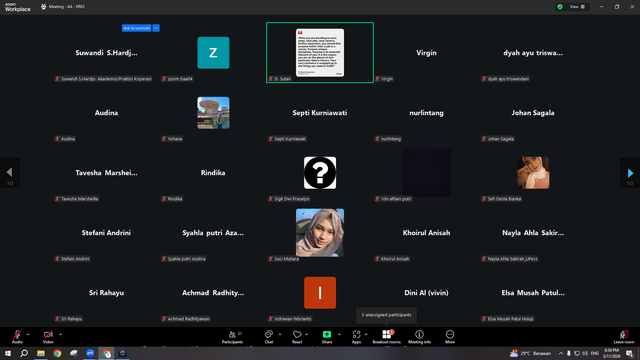Click Rindika participant name
This screenshot has height=360, width=640.
tap(213, 173)
